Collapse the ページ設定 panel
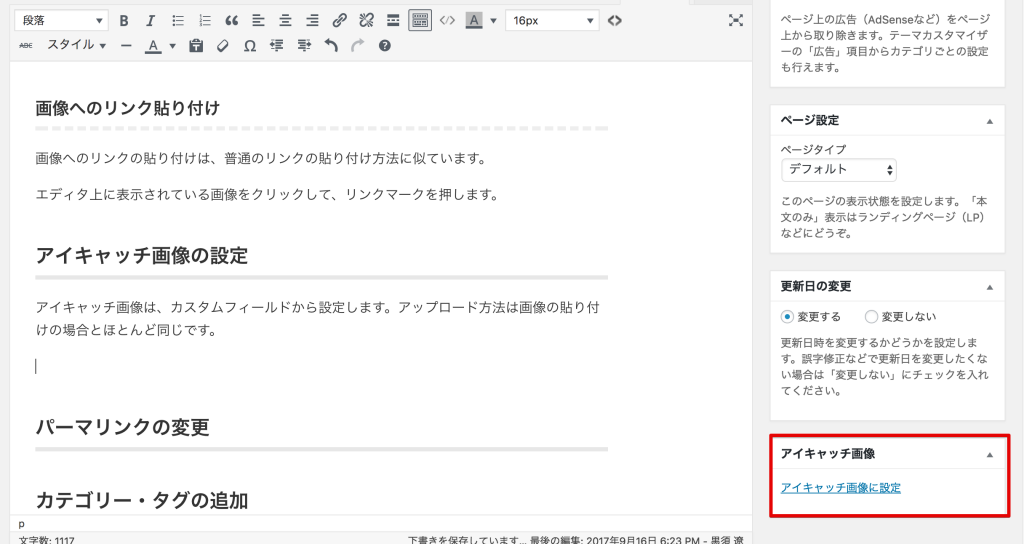The width and height of the screenshot is (1024, 544). 989,121
